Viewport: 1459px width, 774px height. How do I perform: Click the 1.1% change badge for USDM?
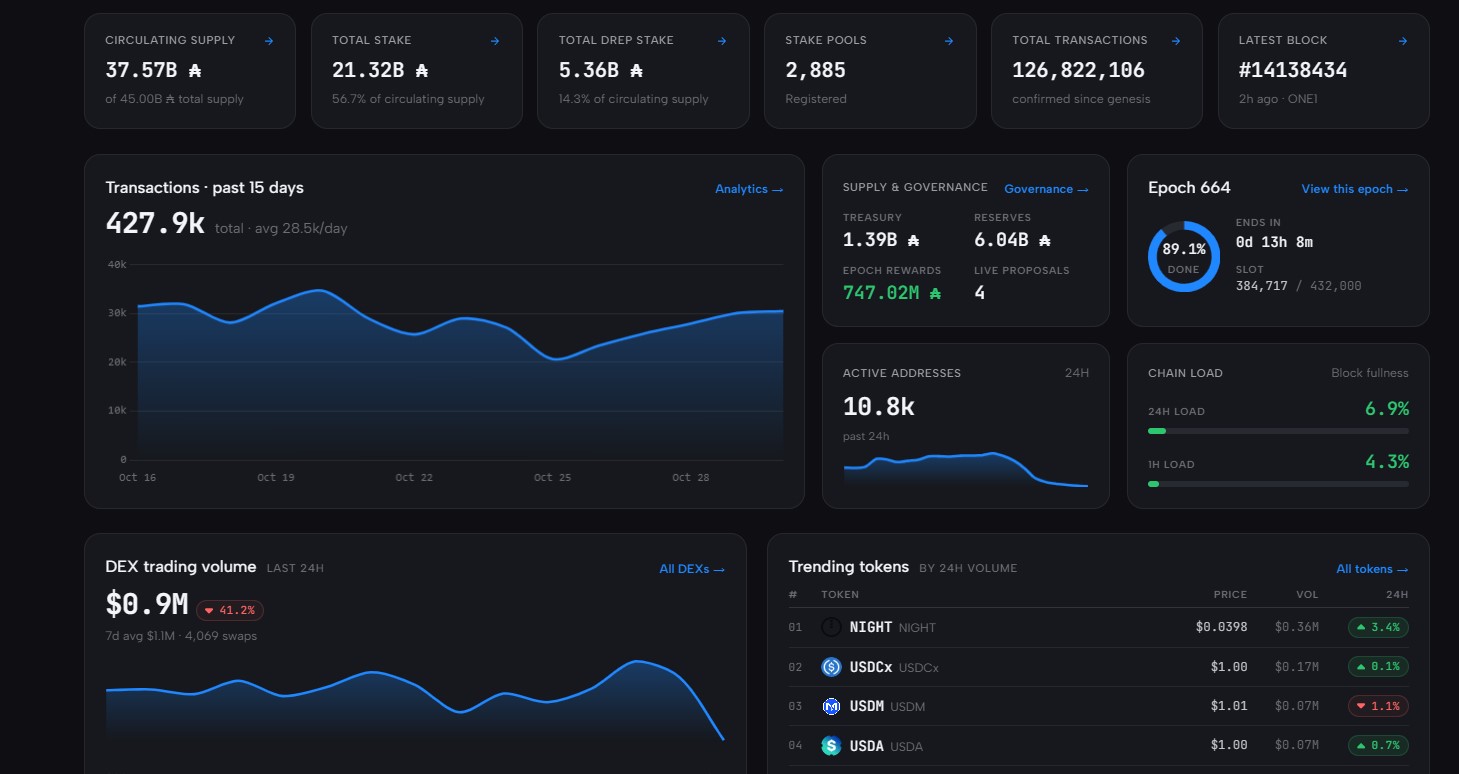pyautogui.click(x=1378, y=706)
